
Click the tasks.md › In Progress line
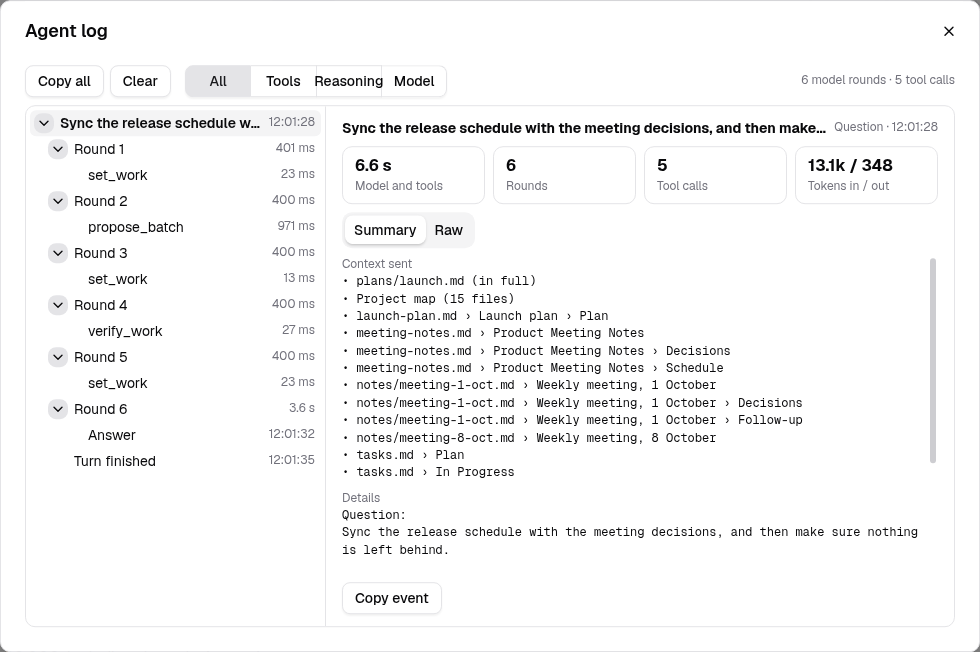click(428, 472)
